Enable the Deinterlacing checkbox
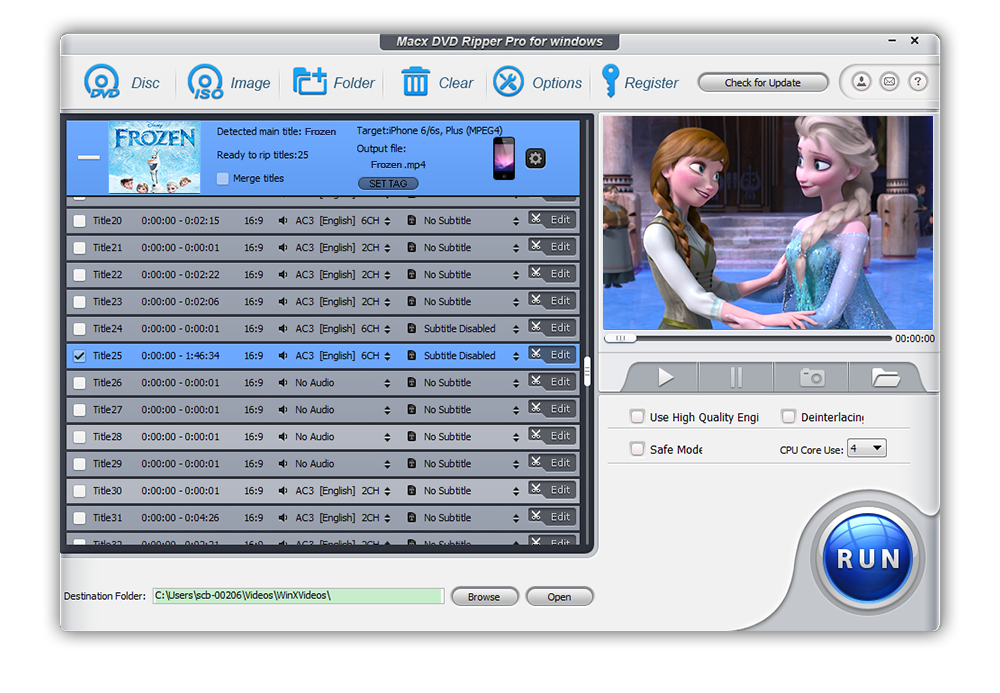 [788, 416]
